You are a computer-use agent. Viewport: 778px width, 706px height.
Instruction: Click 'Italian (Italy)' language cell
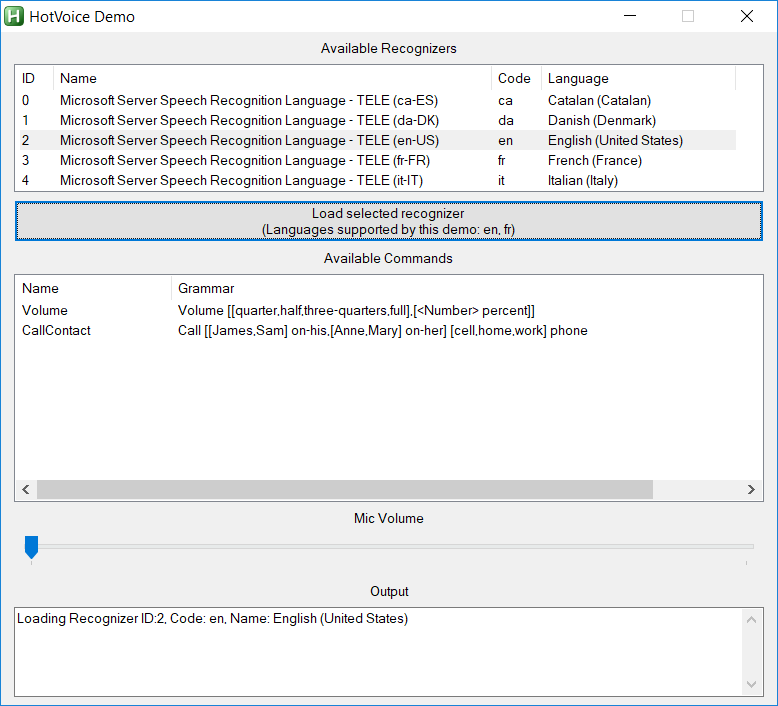[583, 181]
